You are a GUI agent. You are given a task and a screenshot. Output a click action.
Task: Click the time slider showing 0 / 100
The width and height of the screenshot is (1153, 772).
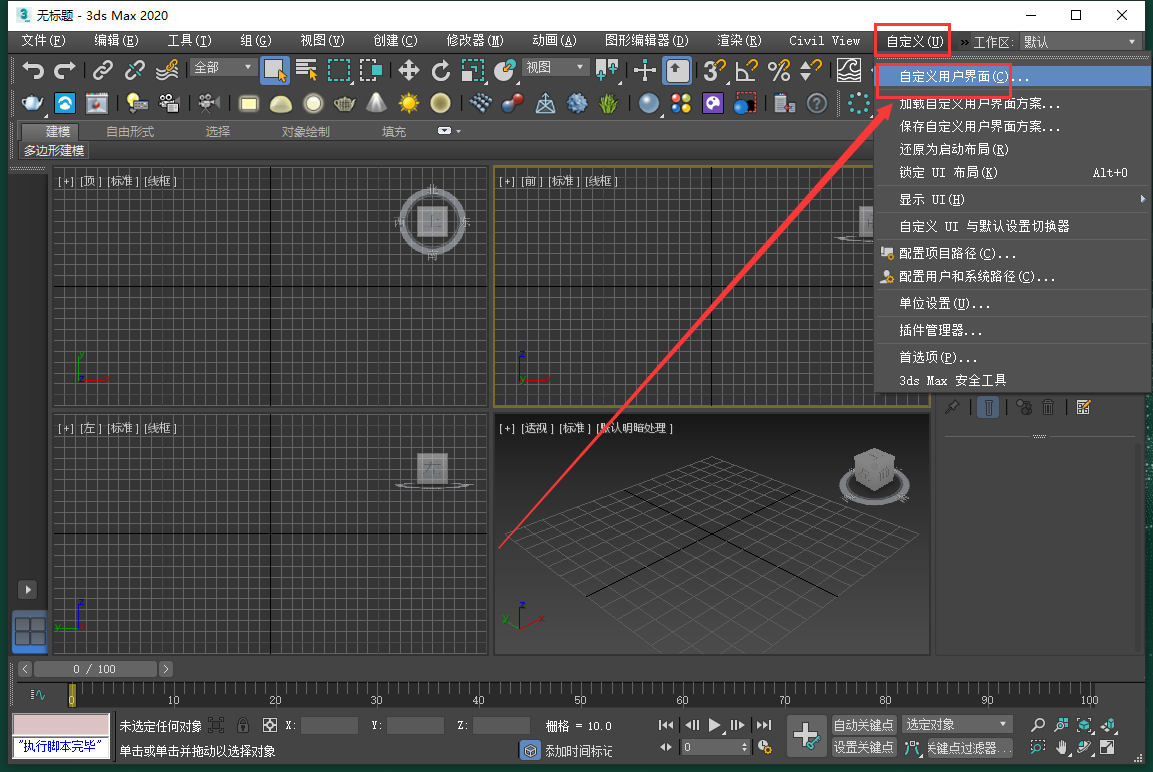[x=95, y=669]
